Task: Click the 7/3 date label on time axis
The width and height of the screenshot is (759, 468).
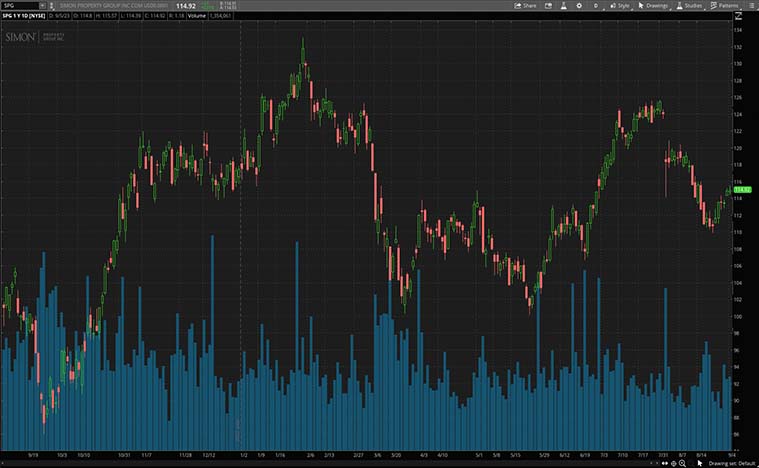Action: coord(604,455)
